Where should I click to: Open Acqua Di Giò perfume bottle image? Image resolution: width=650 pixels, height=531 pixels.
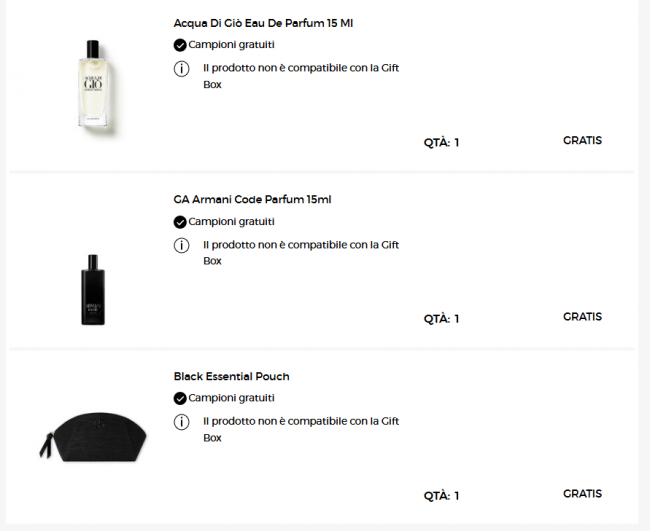click(x=93, y=84)
